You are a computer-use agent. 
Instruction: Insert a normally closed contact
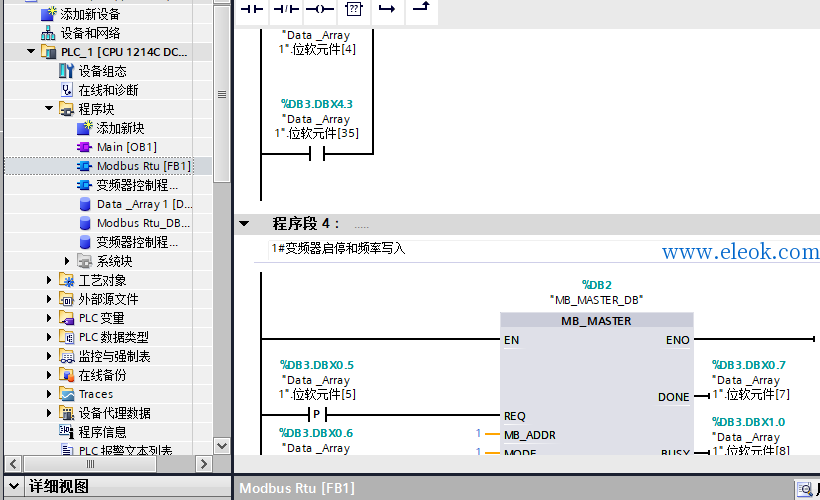pos(286,9)
